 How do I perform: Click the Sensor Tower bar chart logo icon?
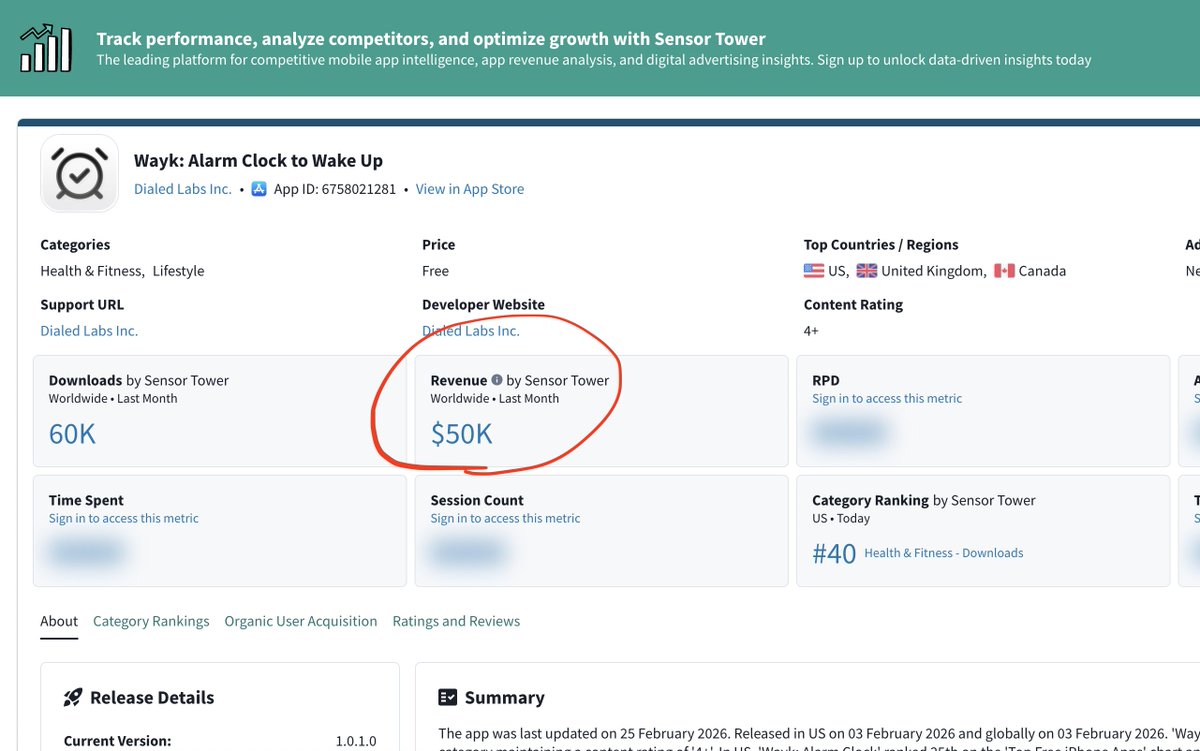pyautogui.click(x=46, y=48)
